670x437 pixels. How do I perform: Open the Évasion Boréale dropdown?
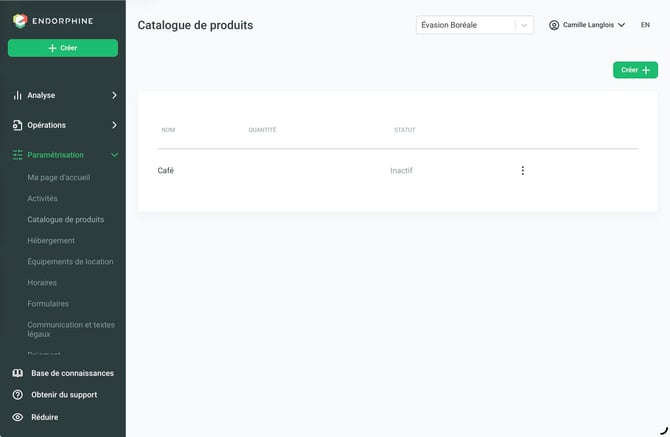pos(475,25)
